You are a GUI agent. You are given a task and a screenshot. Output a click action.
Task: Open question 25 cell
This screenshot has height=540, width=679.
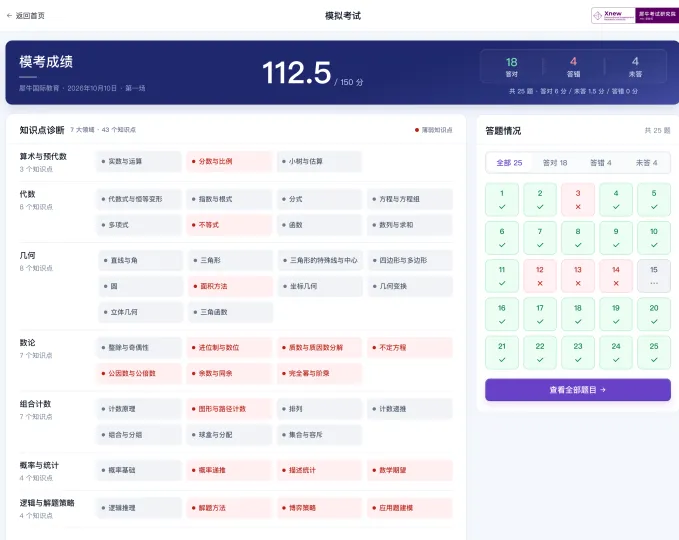[654, 352]
